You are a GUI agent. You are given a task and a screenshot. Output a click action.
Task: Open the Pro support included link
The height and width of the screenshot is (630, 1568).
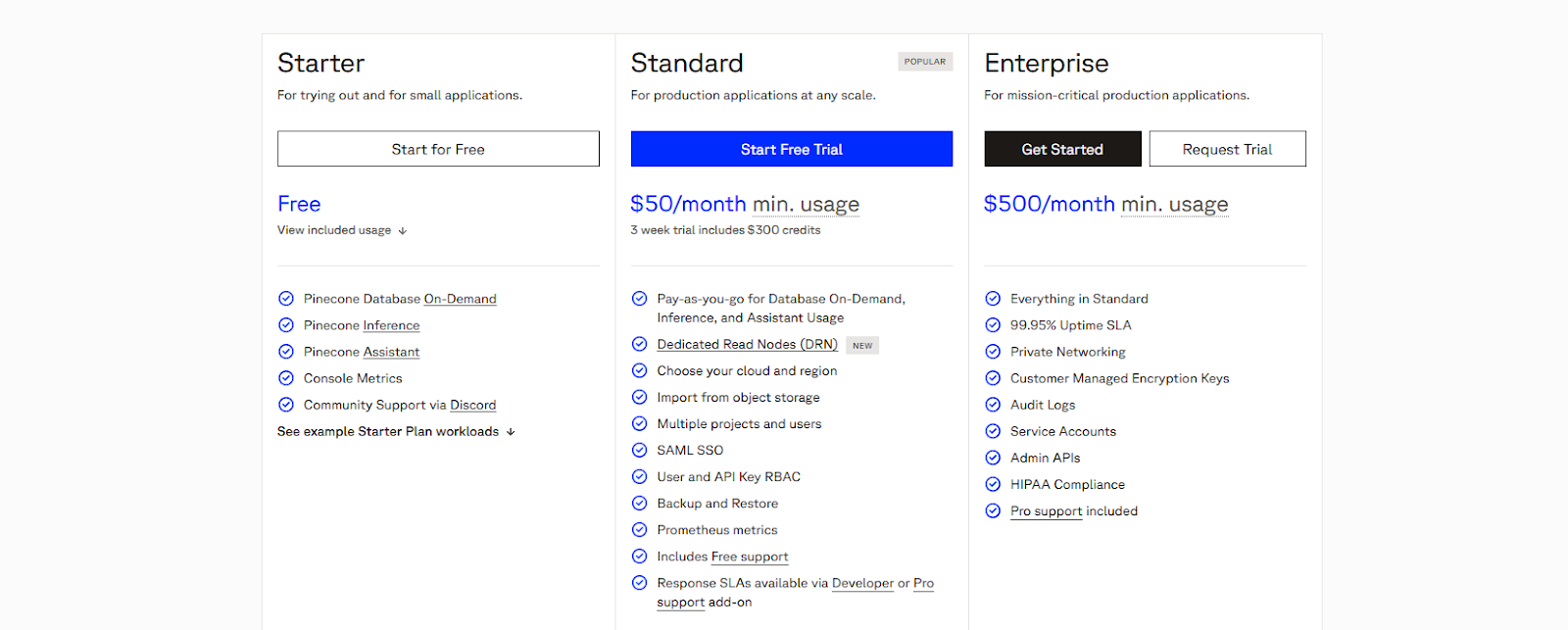(1047, 511)
